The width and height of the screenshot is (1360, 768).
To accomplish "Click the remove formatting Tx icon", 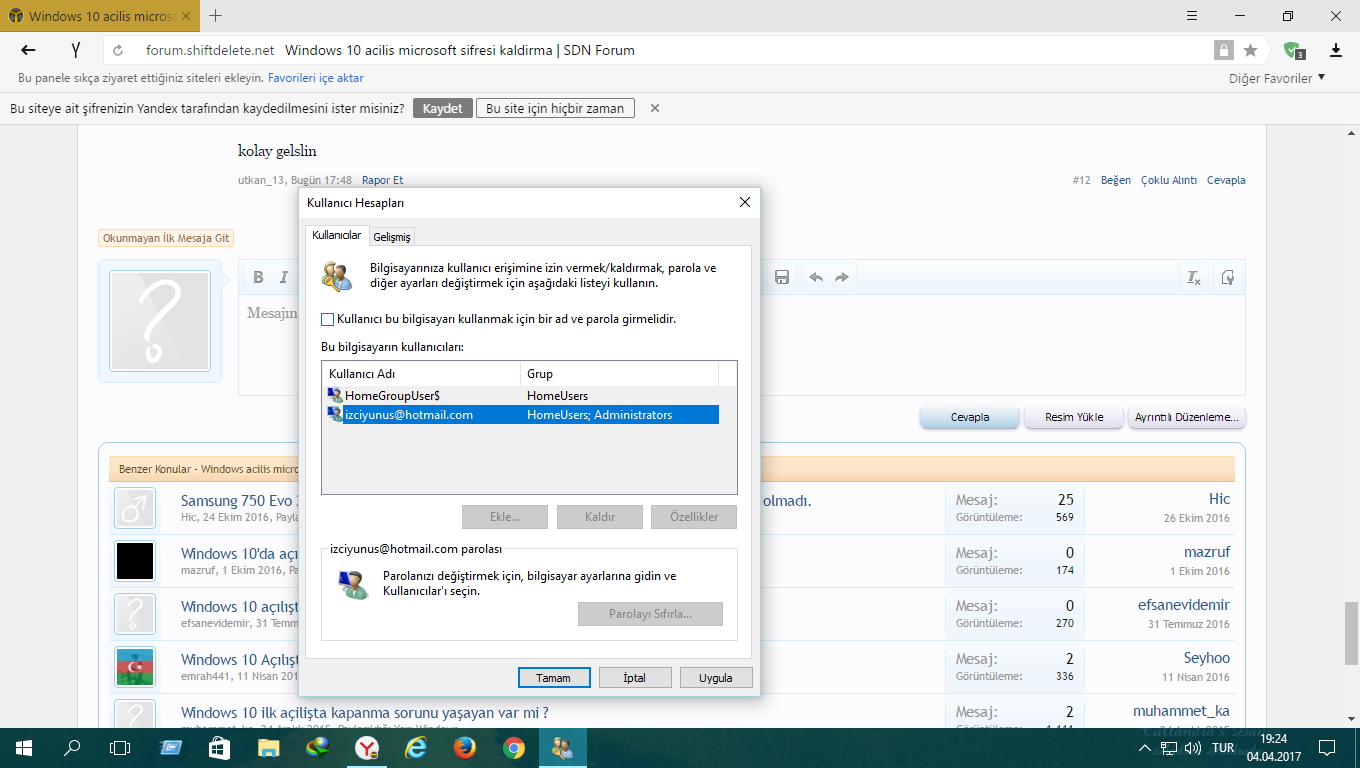I will pos(1194,277).
